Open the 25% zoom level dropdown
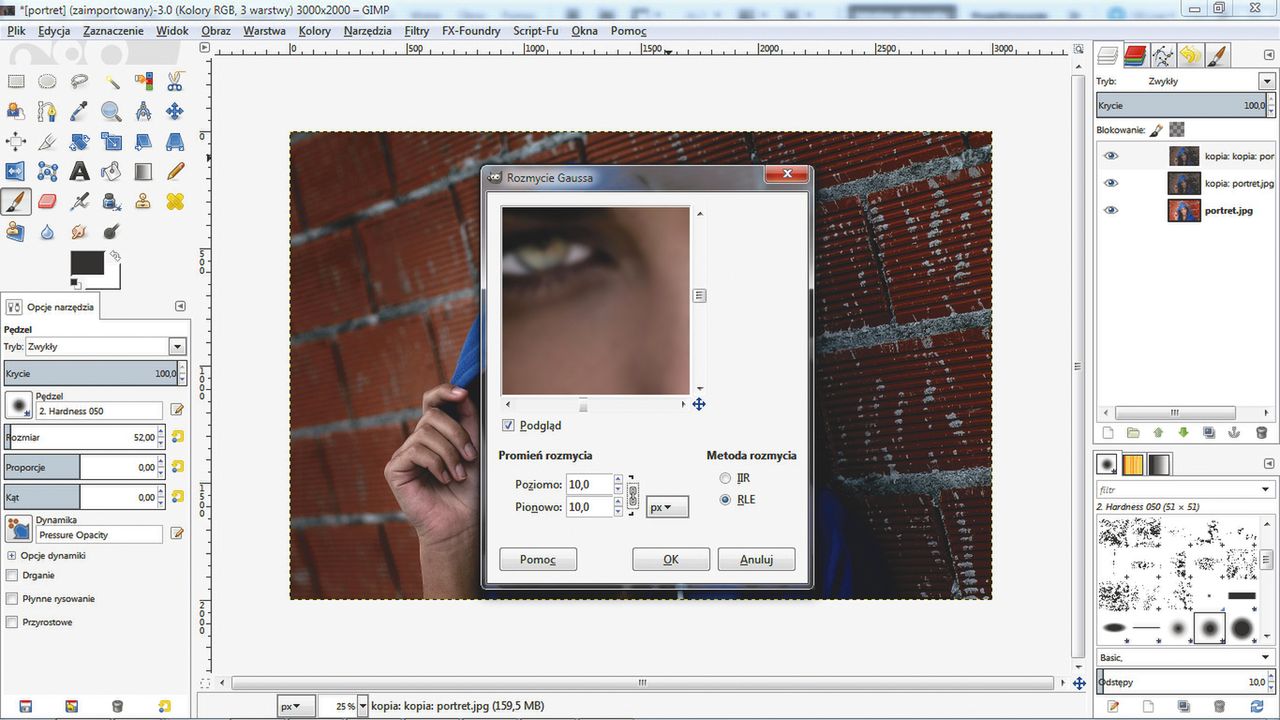This screenshot has height=720, width=1280. coord(361,705)
